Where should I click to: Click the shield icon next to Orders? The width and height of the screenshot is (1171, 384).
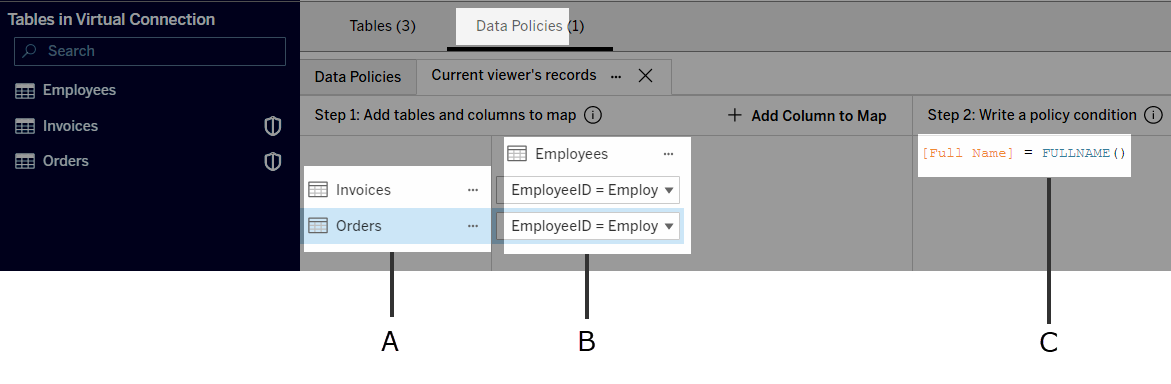pos(273,161)
